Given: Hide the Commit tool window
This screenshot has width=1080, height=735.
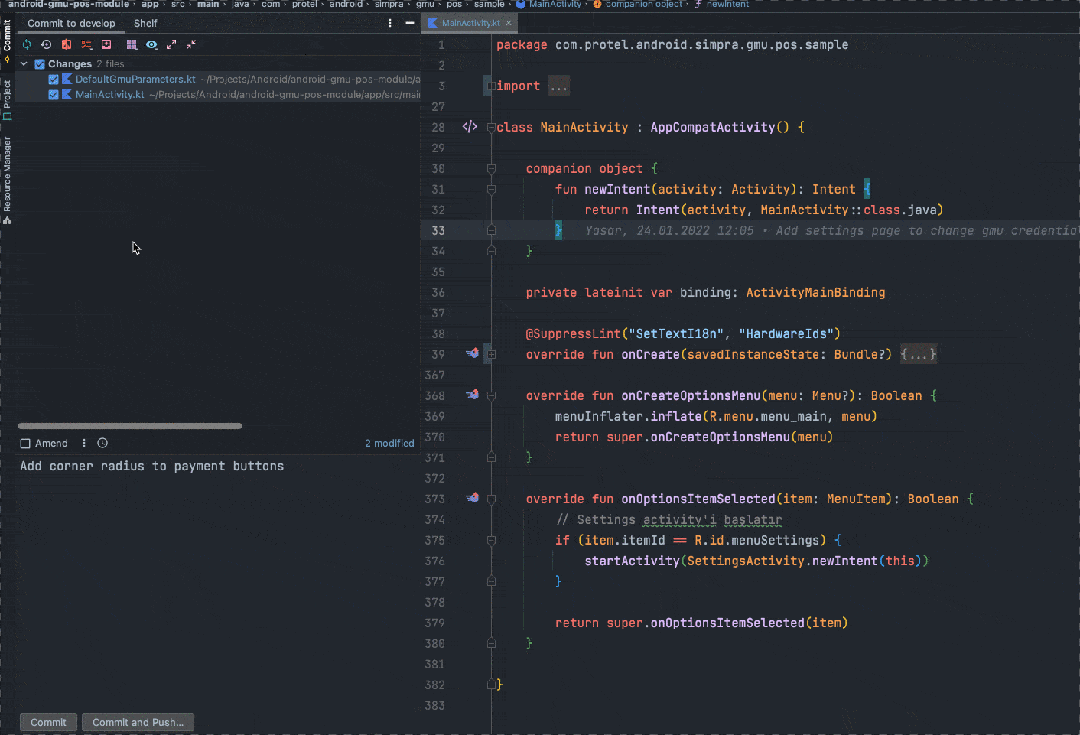Looking at the screenshot, I should 410,23.
